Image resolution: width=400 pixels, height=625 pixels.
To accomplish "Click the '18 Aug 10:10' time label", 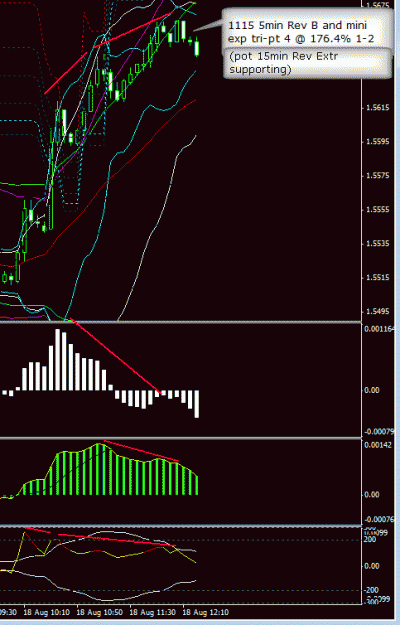I will (46, 612).
